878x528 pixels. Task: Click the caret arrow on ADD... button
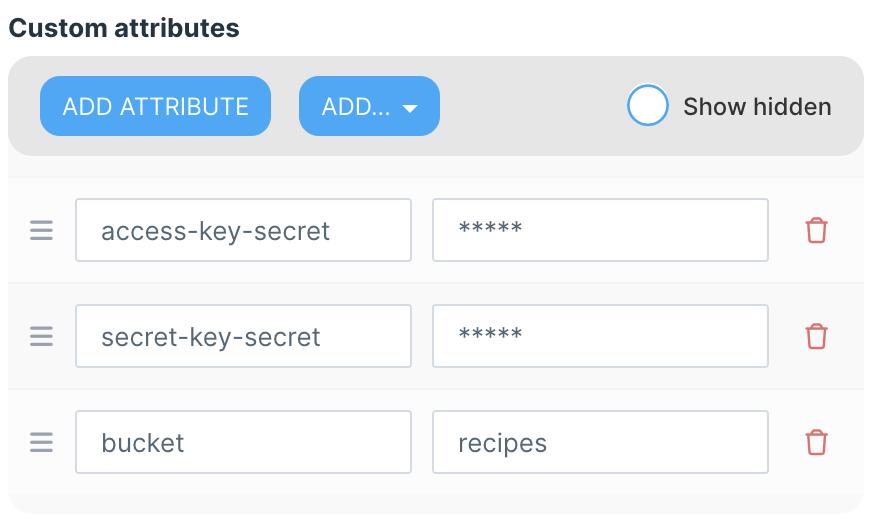point(409,108)
